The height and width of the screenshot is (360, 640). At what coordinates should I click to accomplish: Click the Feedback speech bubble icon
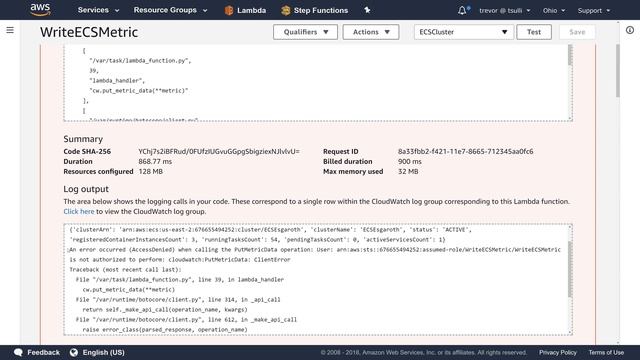click(x=18, y=352)
